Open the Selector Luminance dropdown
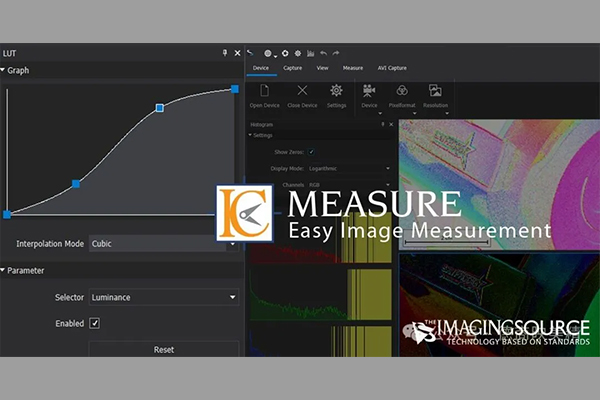This screenshot has width=600, height=400. (x=164, y=297)
